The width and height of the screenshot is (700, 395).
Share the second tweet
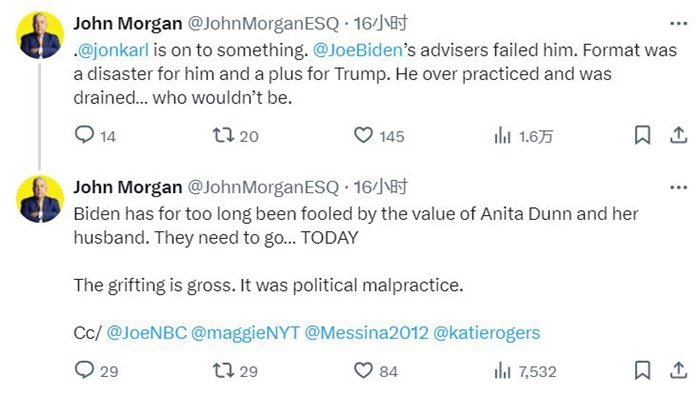[678, 370]
